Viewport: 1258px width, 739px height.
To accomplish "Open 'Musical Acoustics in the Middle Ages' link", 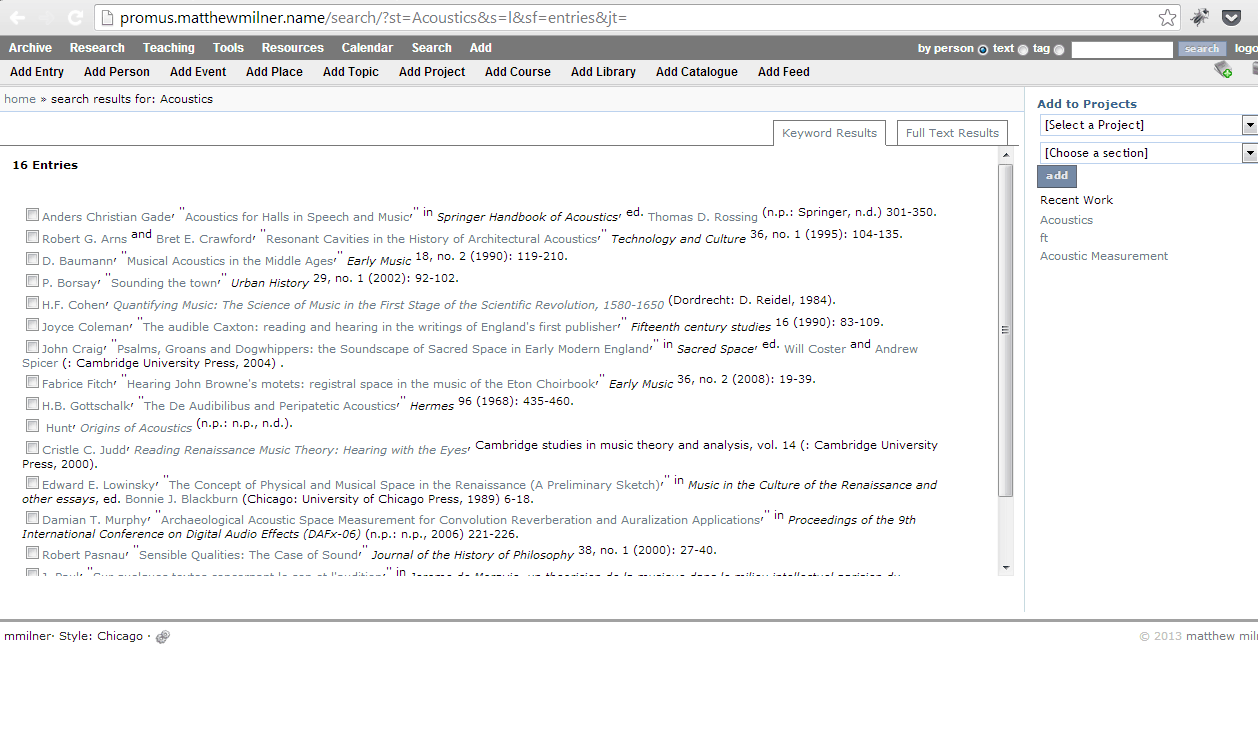I will tap(230, 261).
